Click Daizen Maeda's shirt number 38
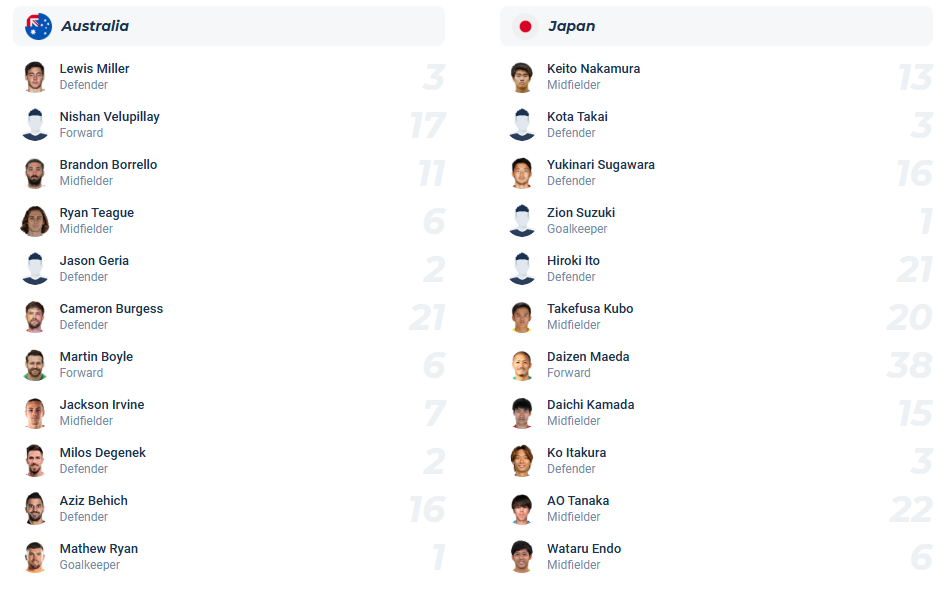This screenshot has height=593, width=945. point(909,365)
